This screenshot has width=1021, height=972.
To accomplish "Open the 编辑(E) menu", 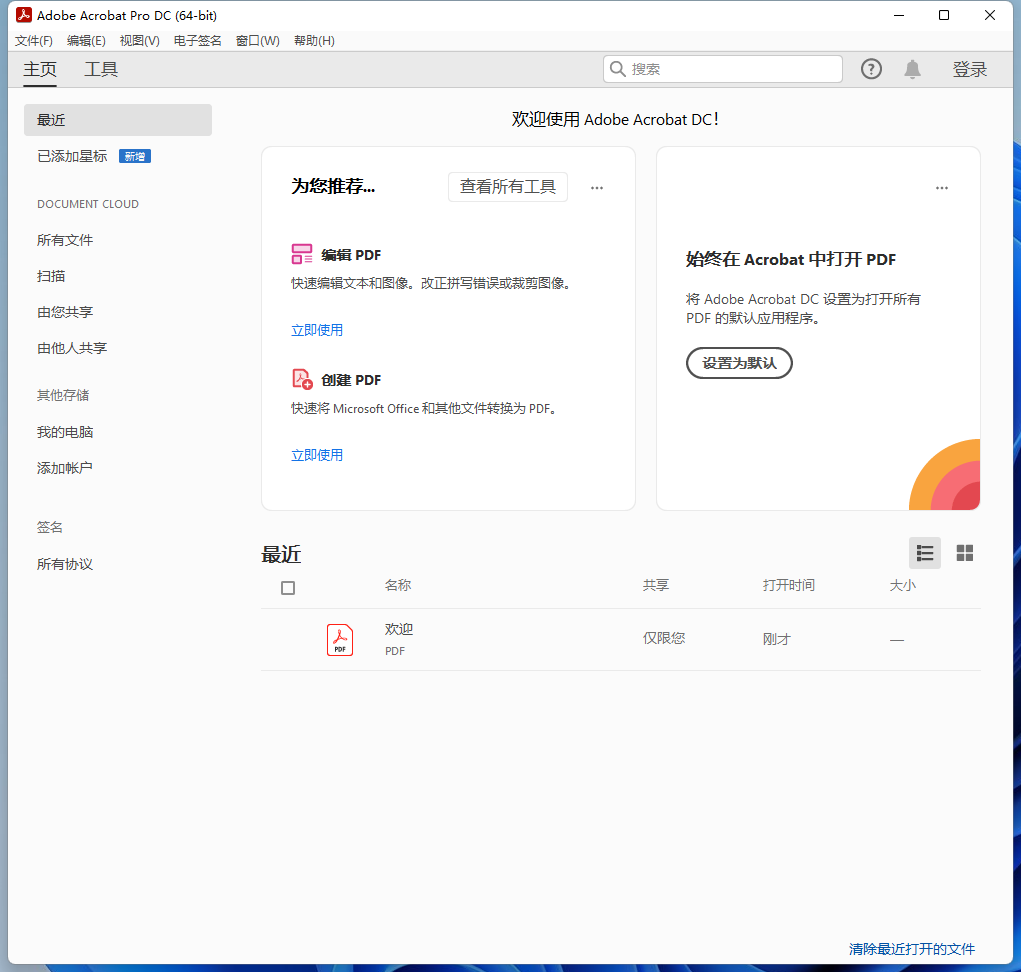I will point(86,40).
